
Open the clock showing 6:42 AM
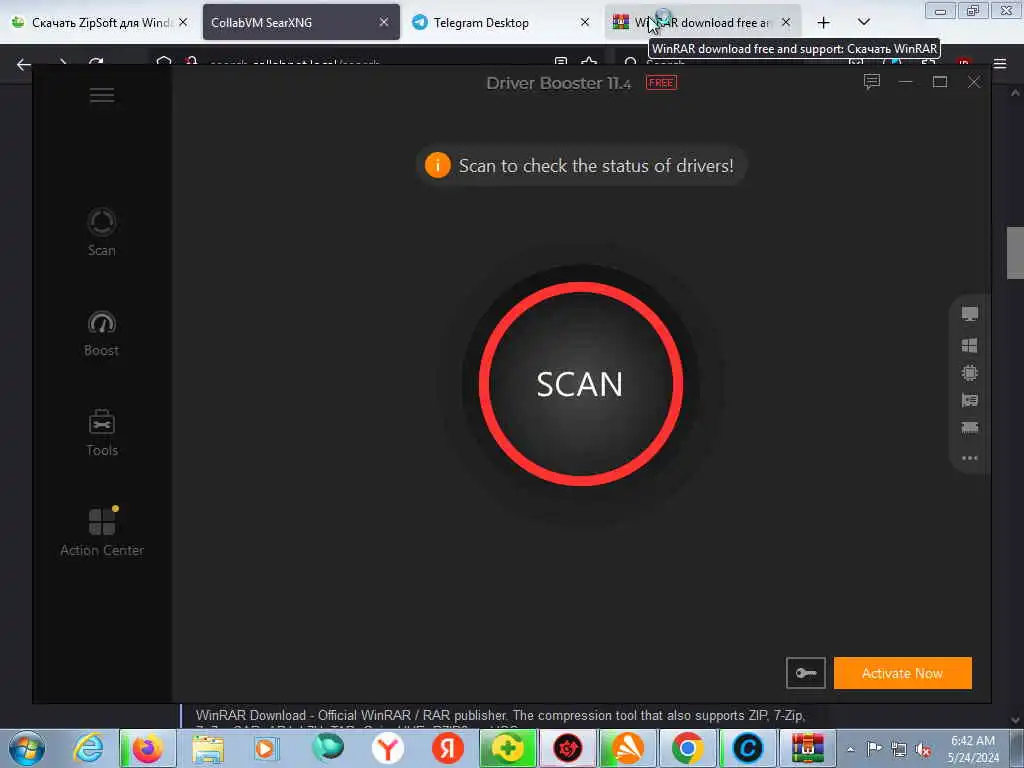(x=973, y=748)
